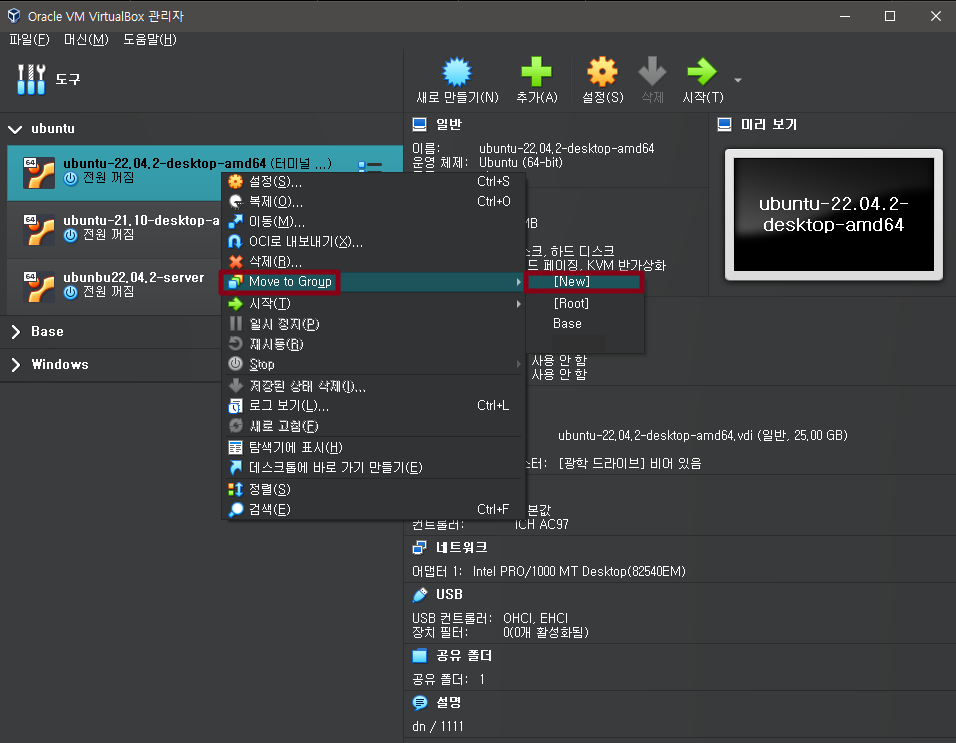This screenshot has width=956, height=743.
Task: Click the Shared Folders section icon
Action: (419, 656)
